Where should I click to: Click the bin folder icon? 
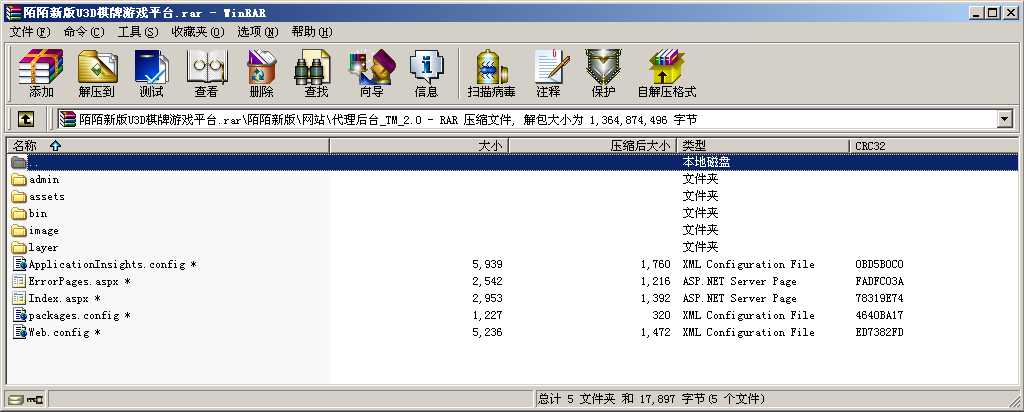(19, 214)
